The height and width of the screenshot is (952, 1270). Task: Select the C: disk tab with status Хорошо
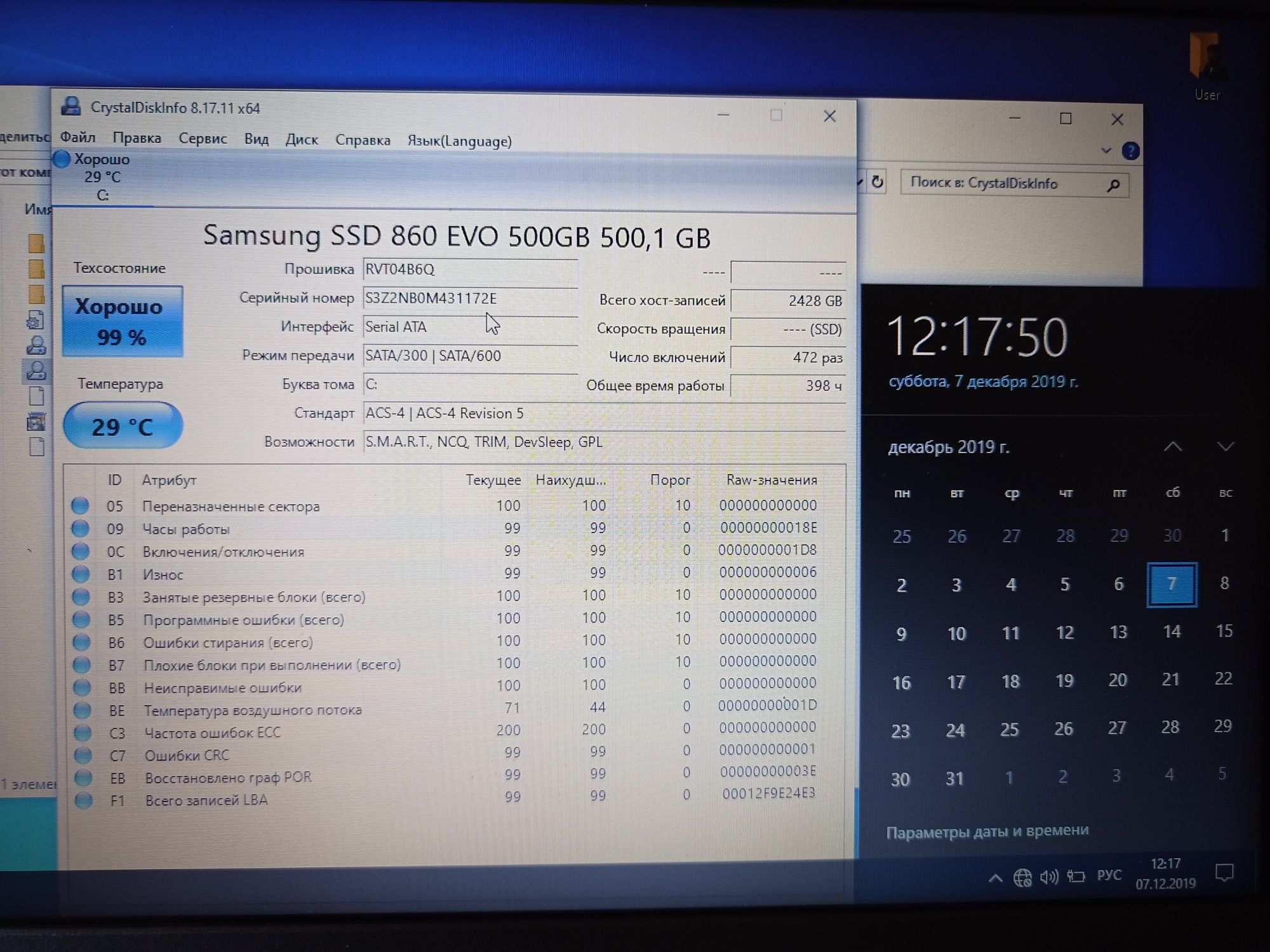(102, 177)
